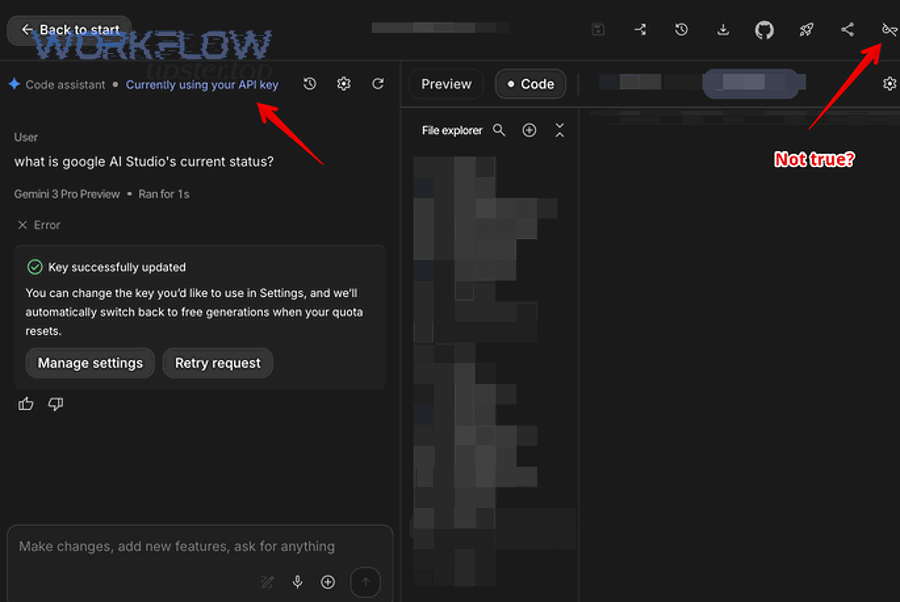Click the save icon in top toolbar

coord(598,30)
